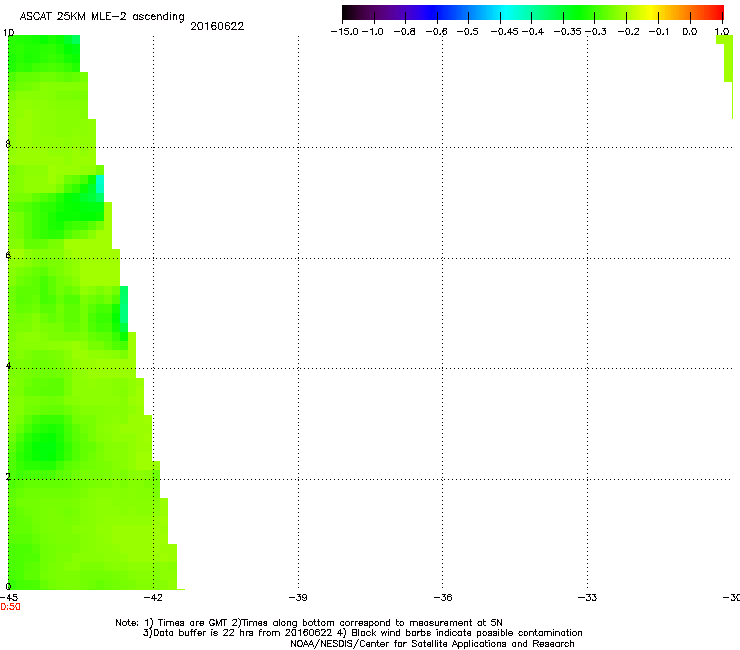This screenshot has width=740, height=650.
Task: Click the colorbar label "-0.45"
Action: click(505, 32)
